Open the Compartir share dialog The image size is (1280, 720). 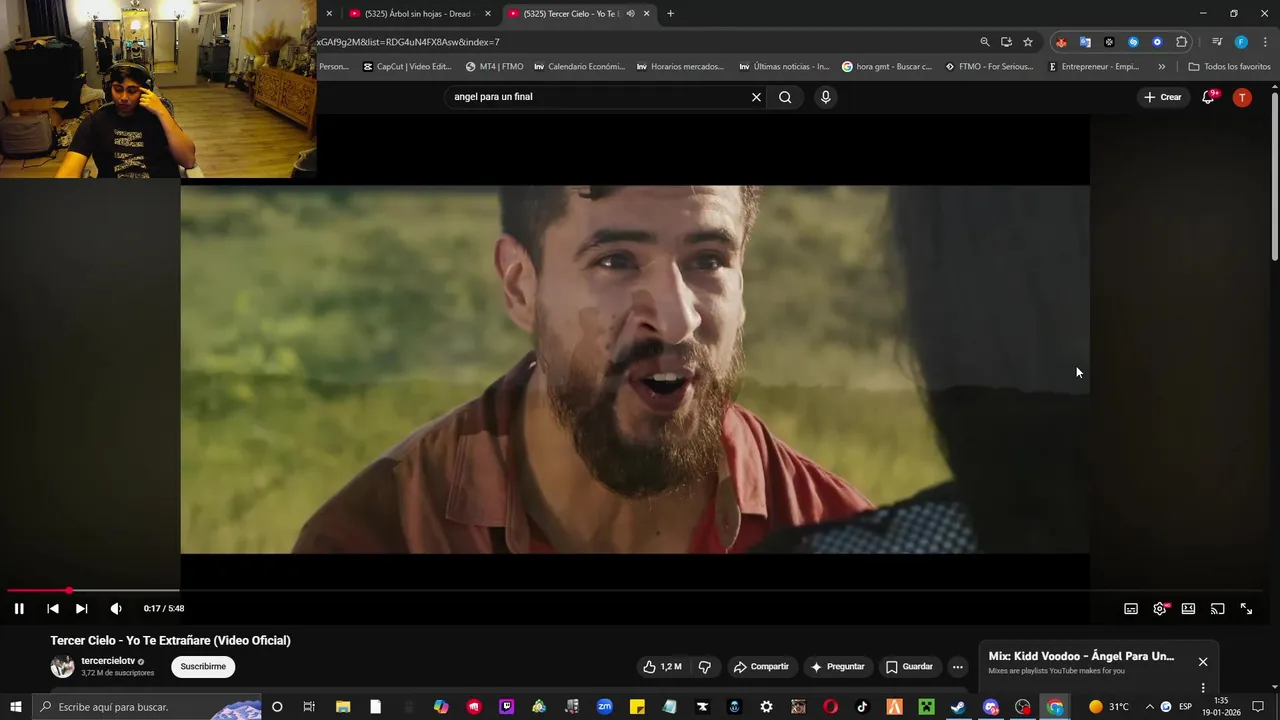[760, 667]
